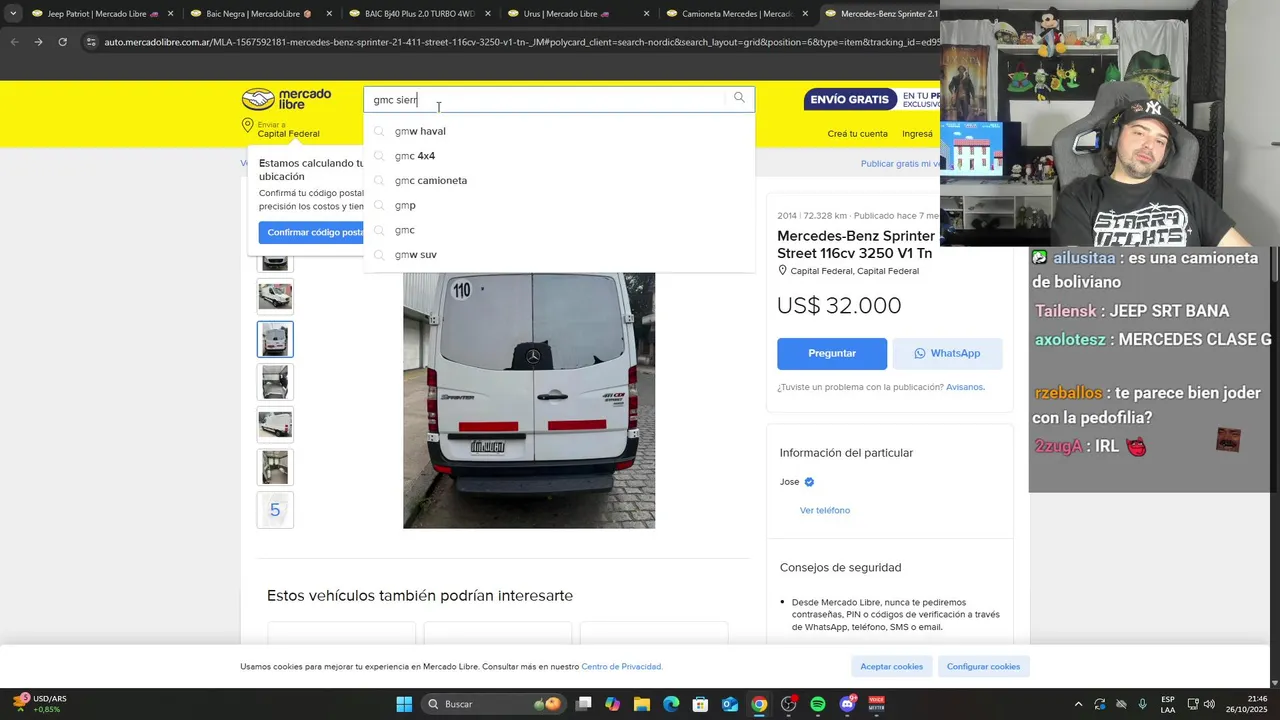Click the Preguntar button
Image resolution: width=1280 pixels, height=720 pixels.
[832, 353]
